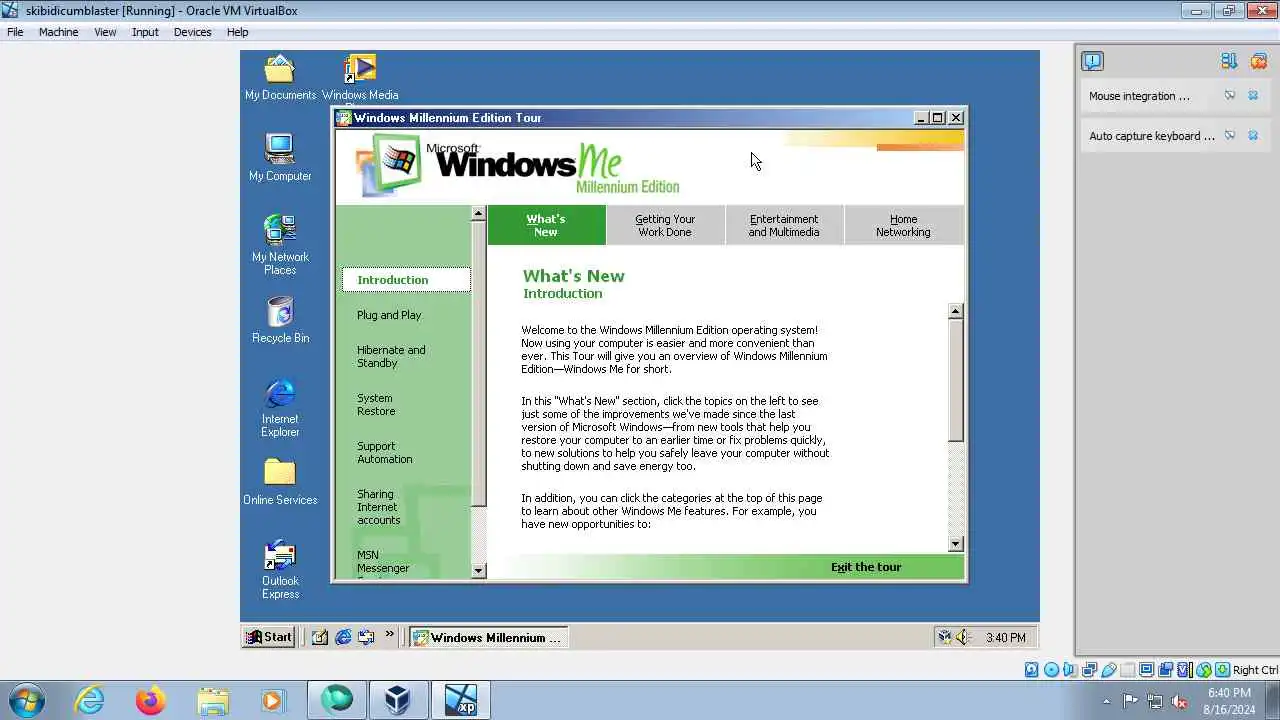Viewport: 1280px width, 720px height.
Task: Select the Plug and Play topic
Action: (x=389, y=315)
